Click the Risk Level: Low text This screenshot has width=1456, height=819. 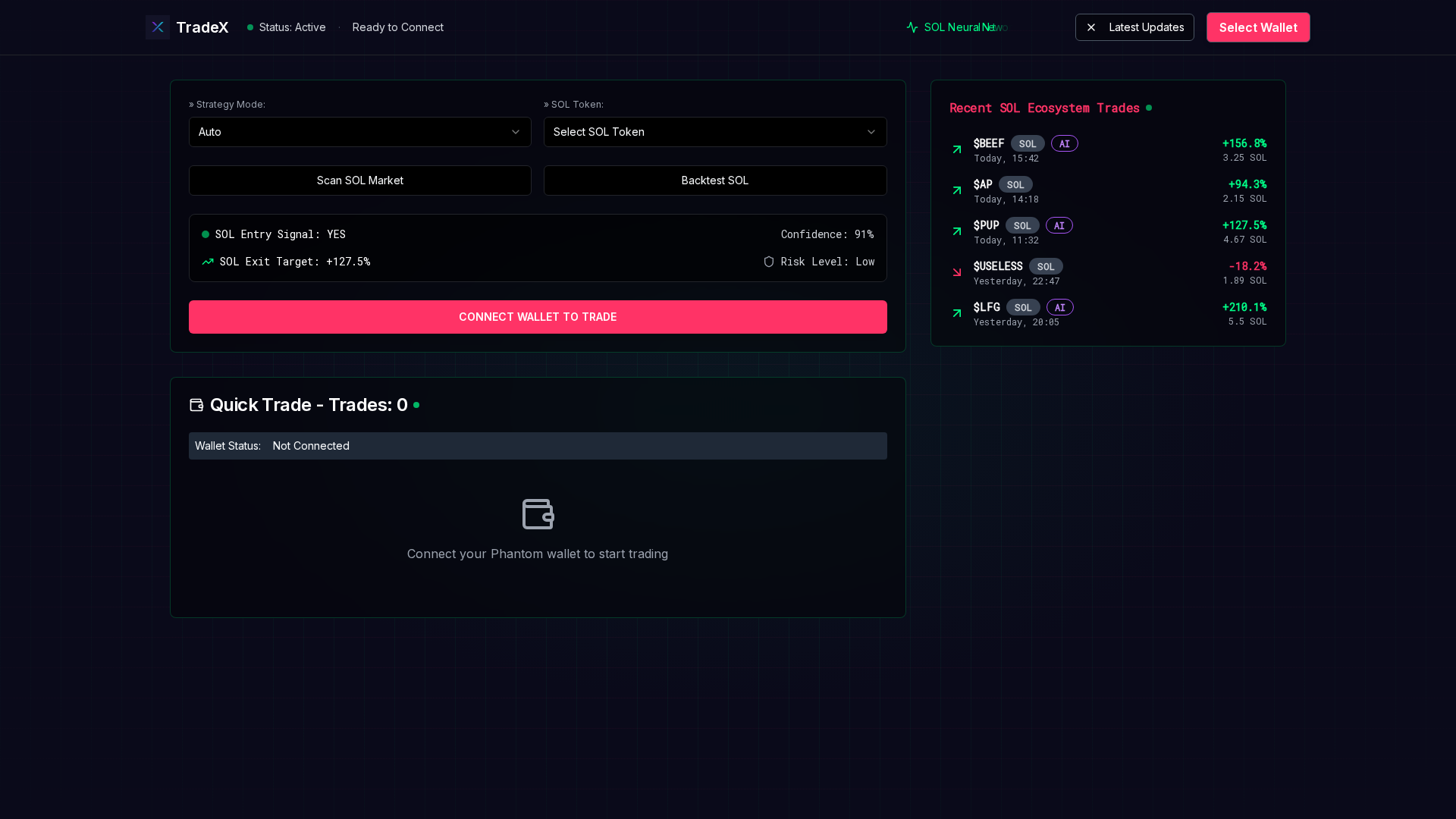(x=827, y=262)
